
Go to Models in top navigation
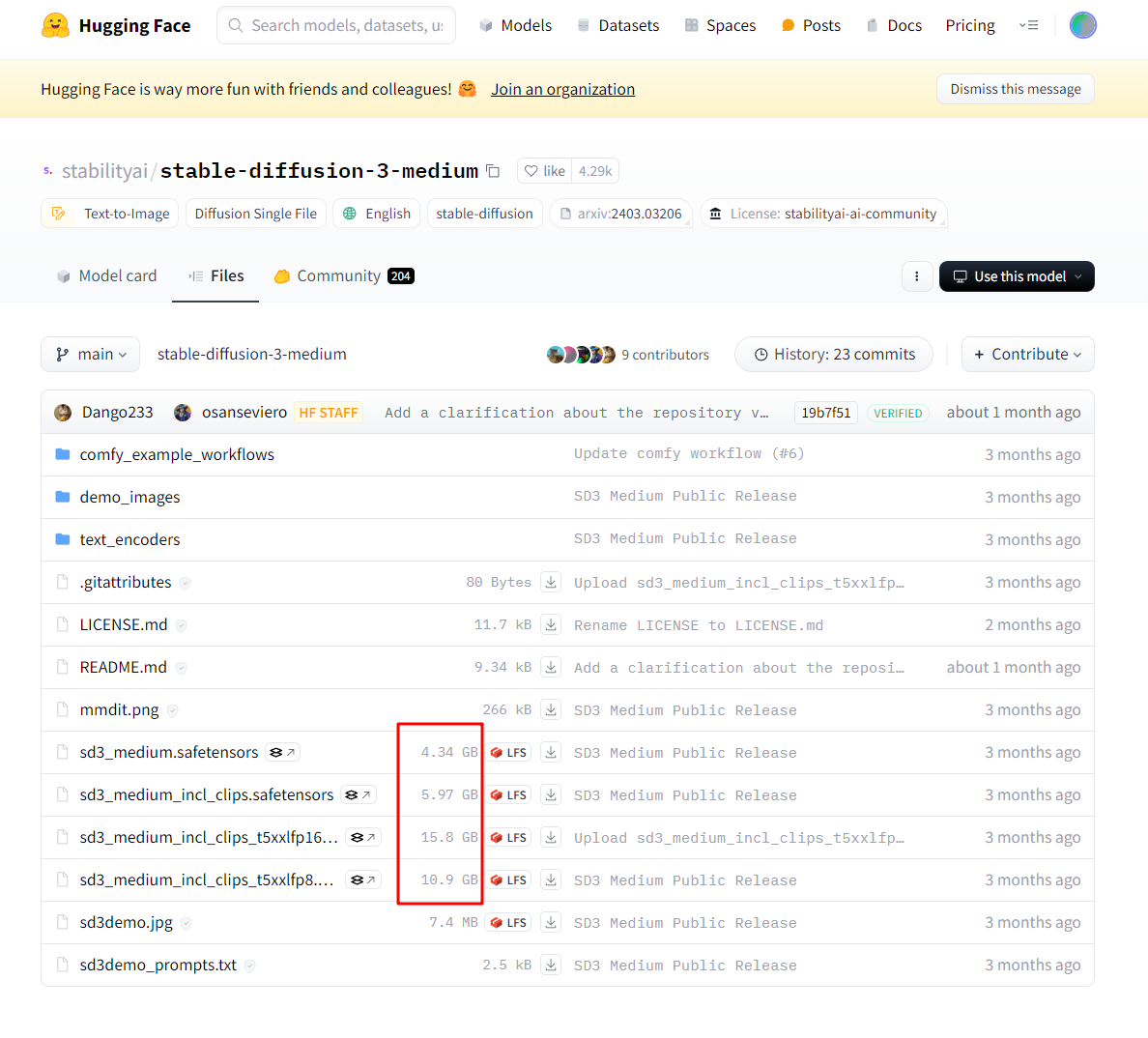click(x=515, y=26)
